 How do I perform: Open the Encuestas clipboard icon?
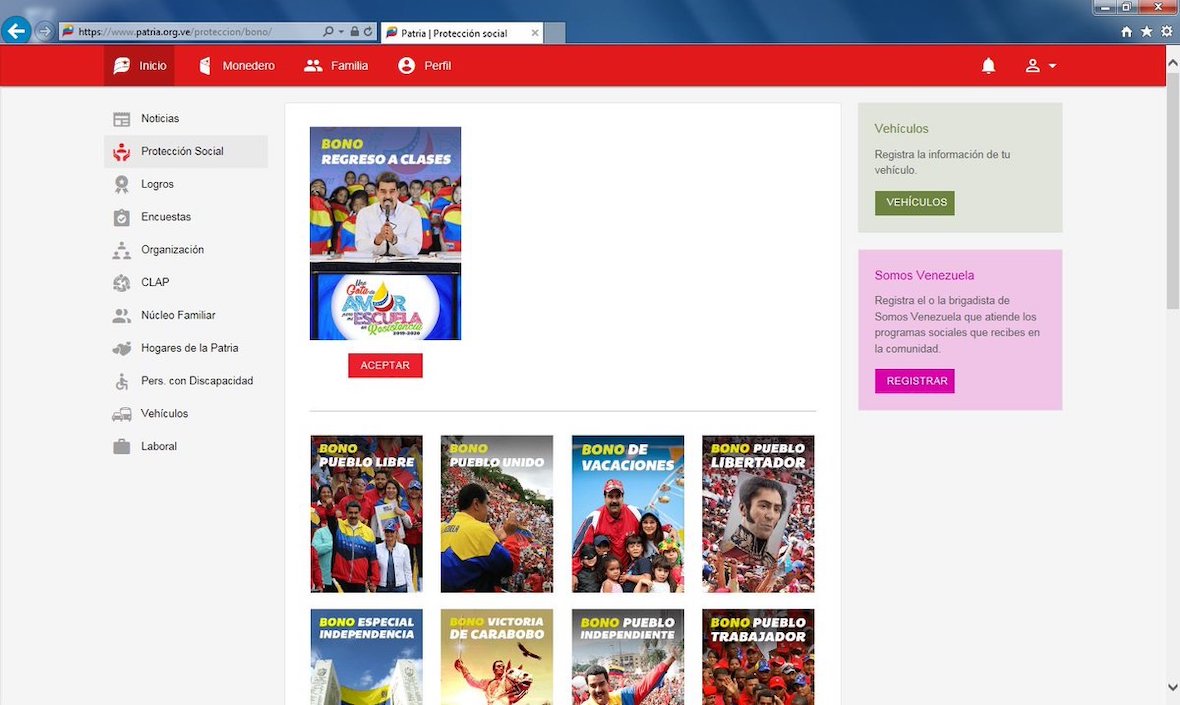(x=122, y=217)
